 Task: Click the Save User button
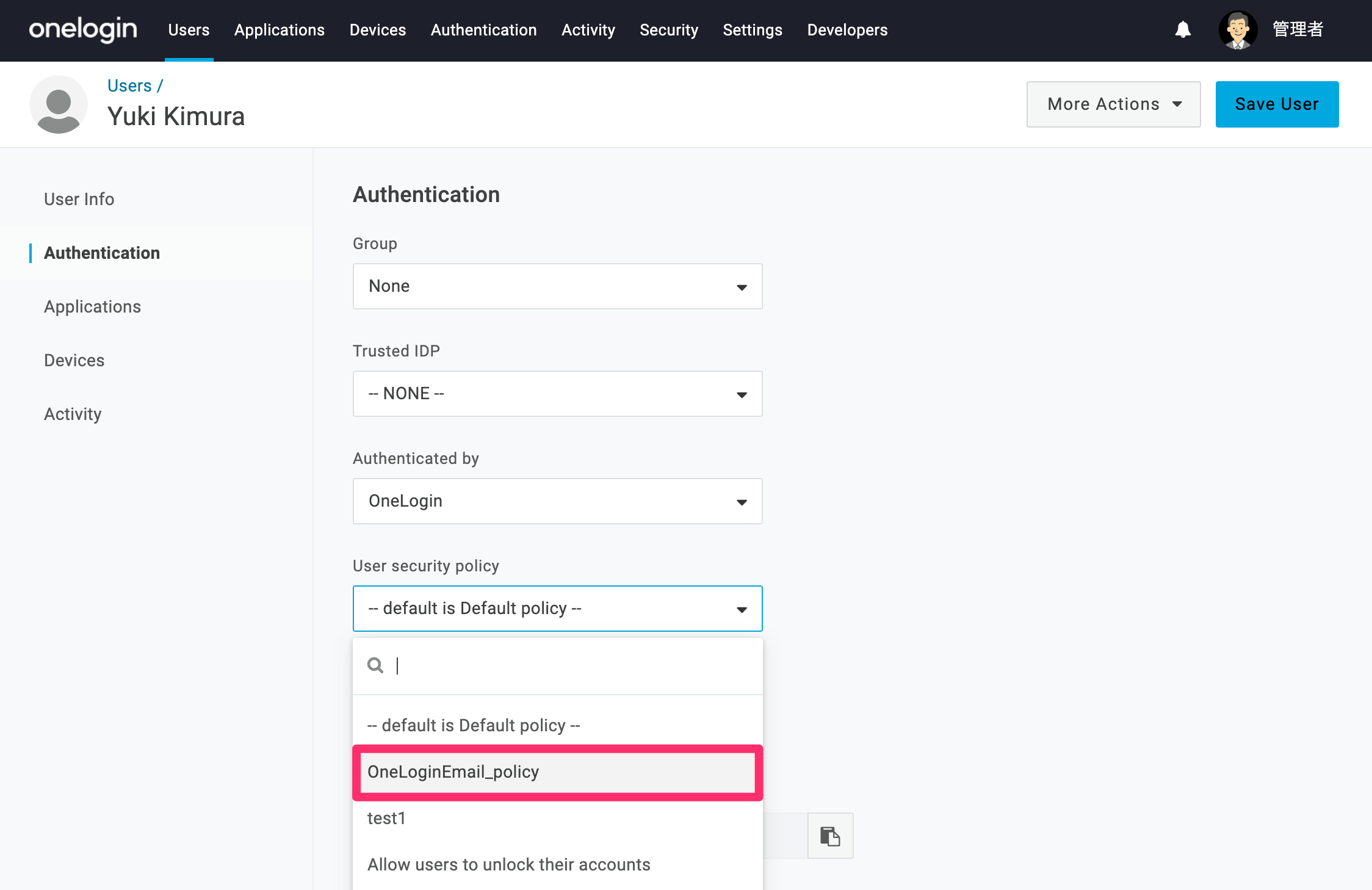[x=1277, y=104]
